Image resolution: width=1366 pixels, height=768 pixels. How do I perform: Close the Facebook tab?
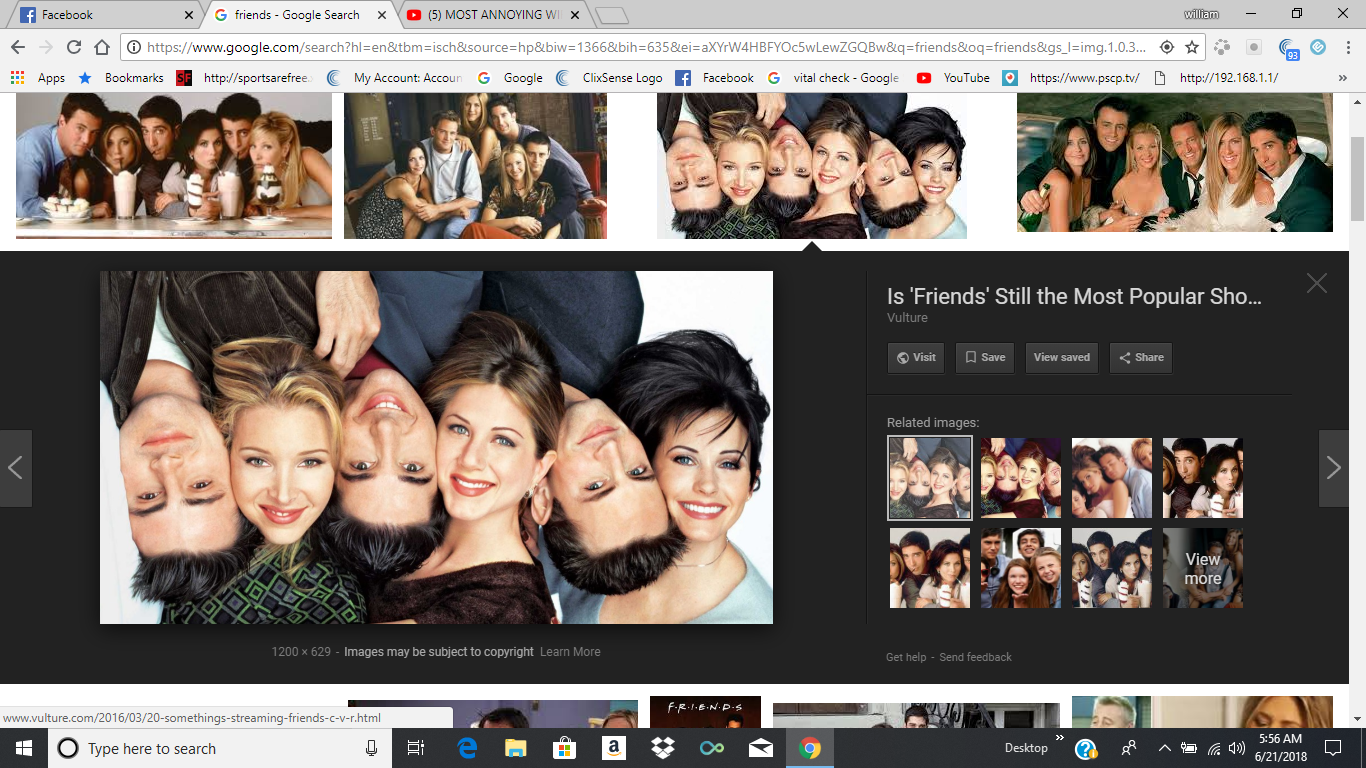point(189,15)
